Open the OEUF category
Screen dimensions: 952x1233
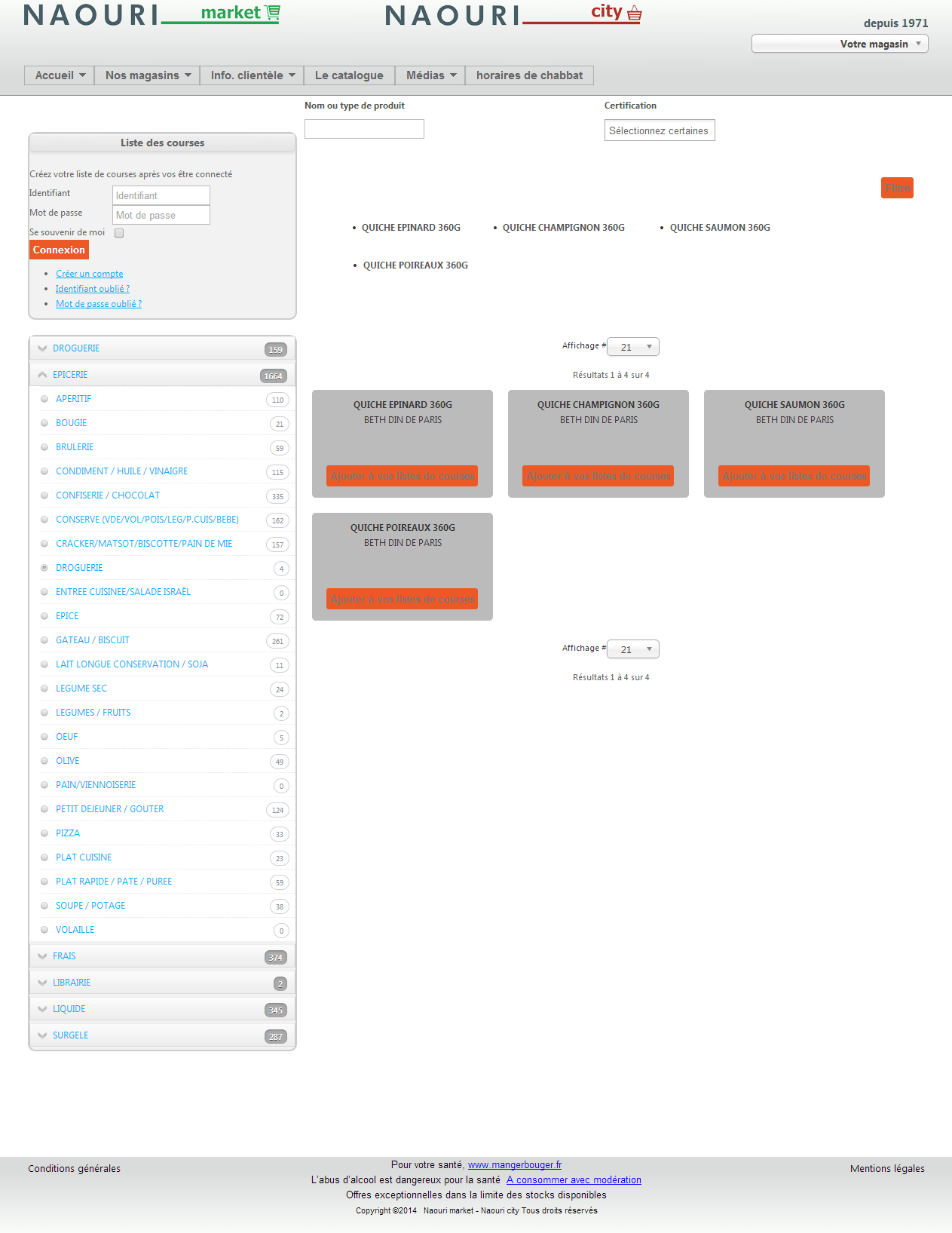(x=67, y=737)
